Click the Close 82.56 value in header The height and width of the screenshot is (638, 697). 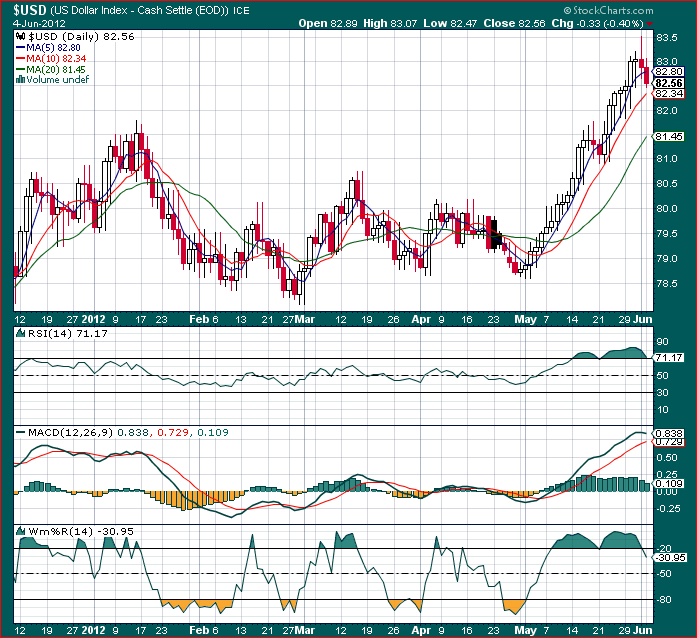[514, 24]
